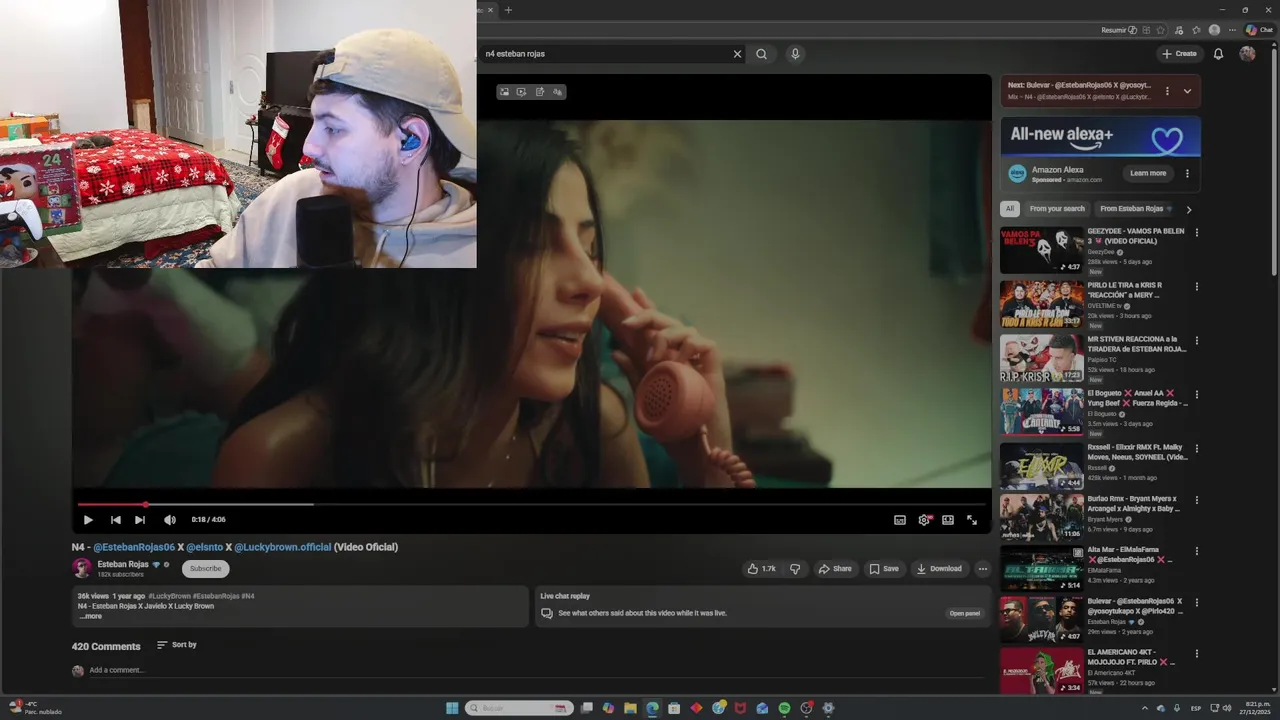This screenshot has width=1280, height=720.
Task: Click the first overlay icon at the video's top-left
Action: click(x=504, y=92)
